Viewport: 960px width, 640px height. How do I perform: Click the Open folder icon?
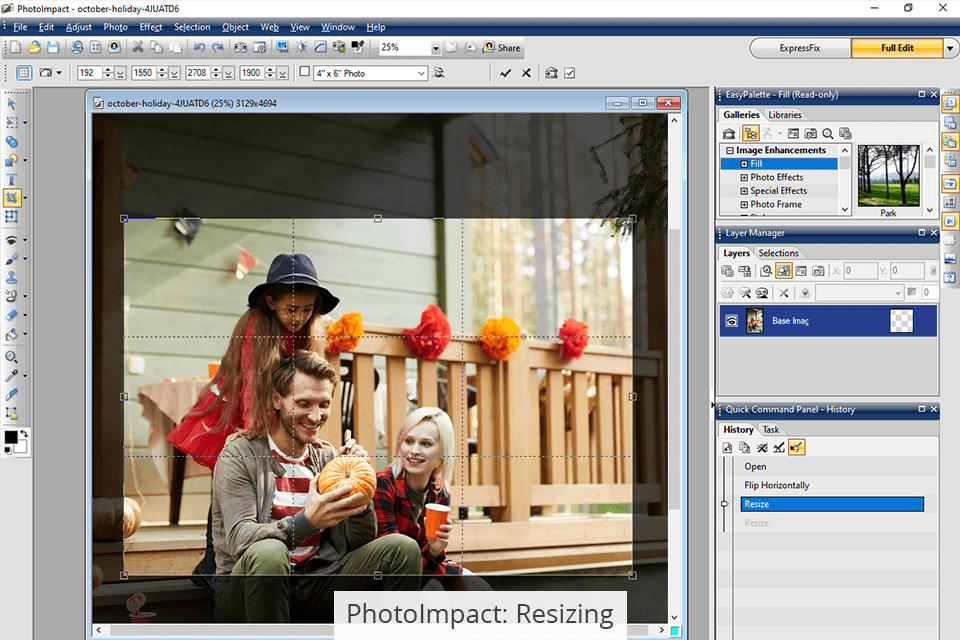pyautogui.click(x=34, y=47)
